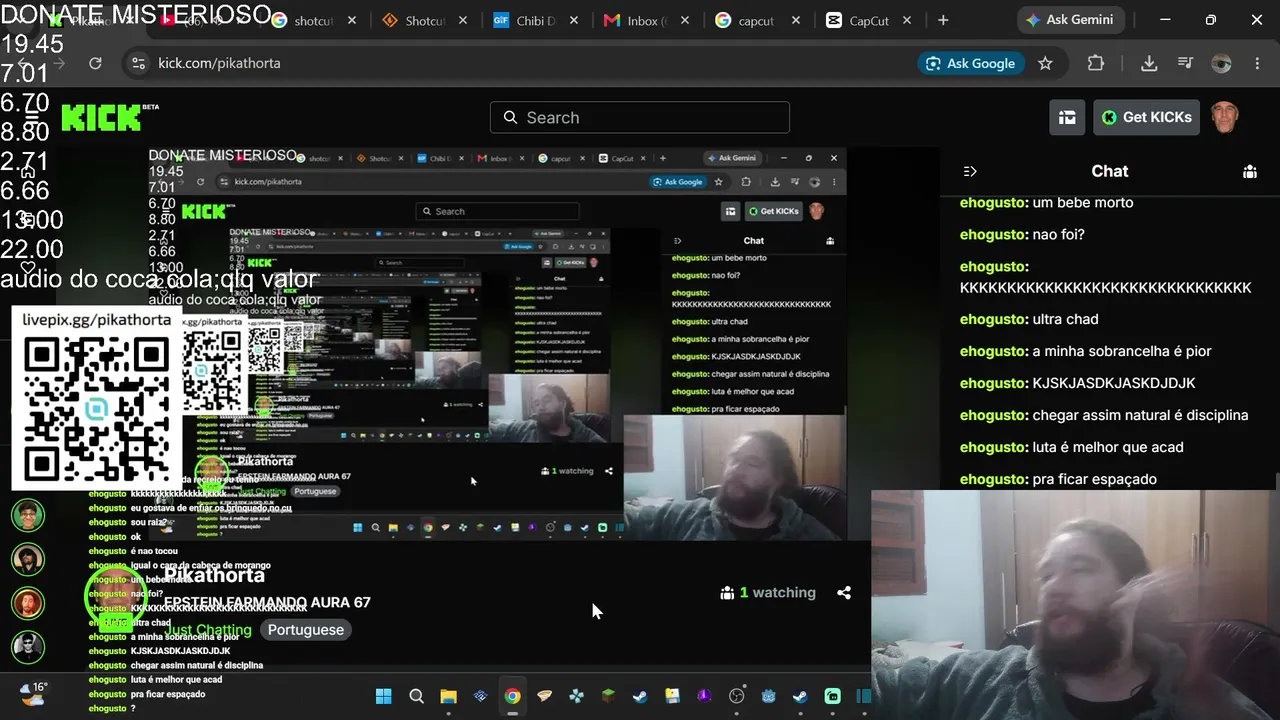Image resolution: width=1280 pixels, height=720 pixels.
Task: Open the Chrome downloads icon
Action: [x=1149, y=63]
